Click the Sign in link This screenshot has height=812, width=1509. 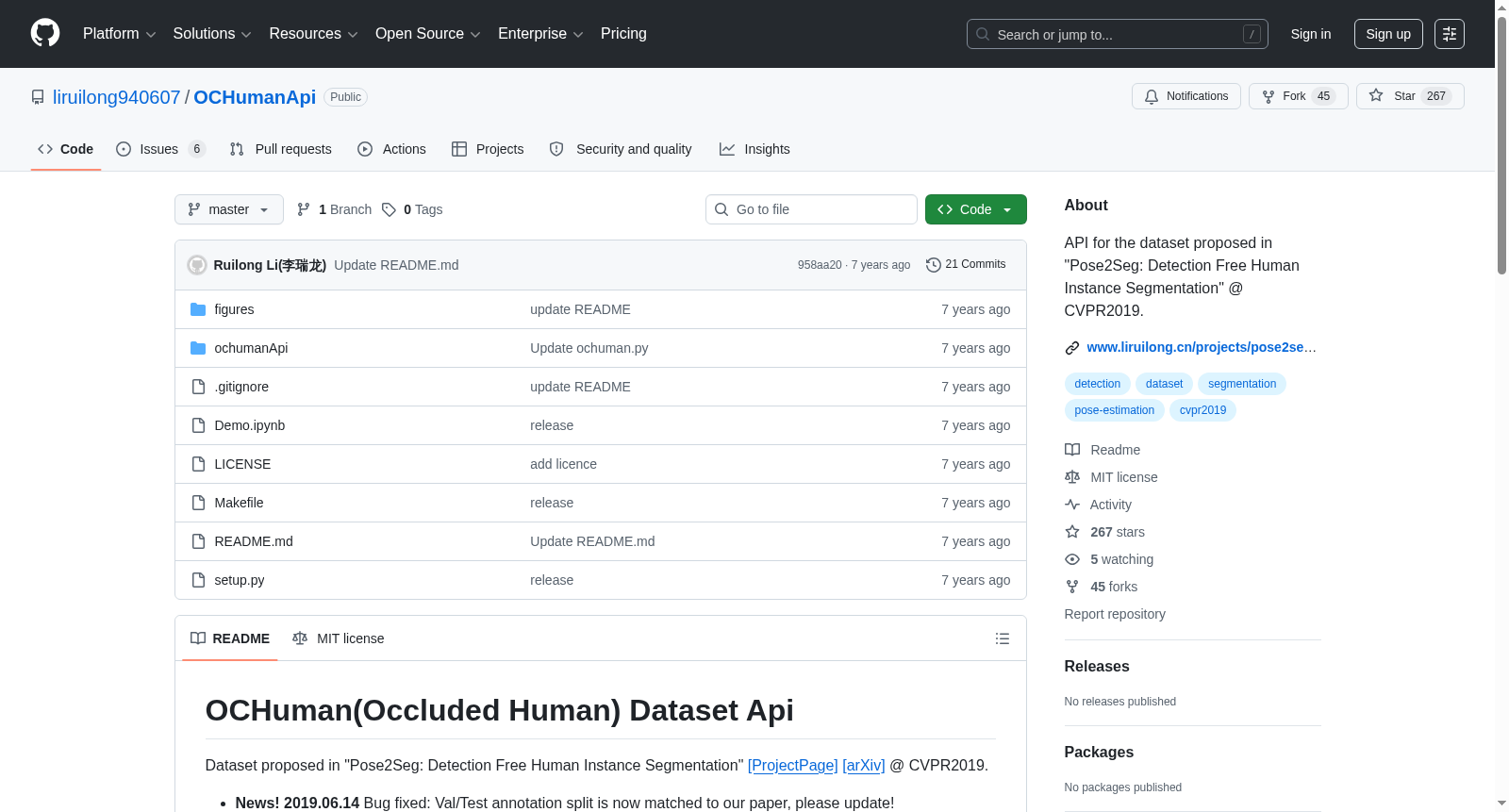pos(1311,34)
